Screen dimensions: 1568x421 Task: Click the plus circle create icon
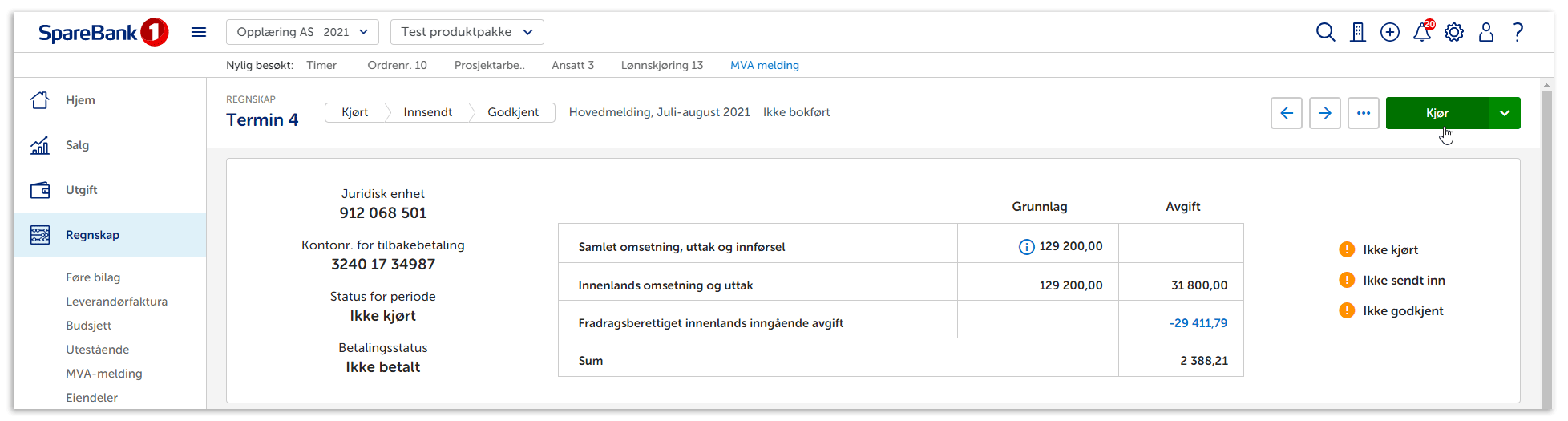click(x=1389, y=32)
